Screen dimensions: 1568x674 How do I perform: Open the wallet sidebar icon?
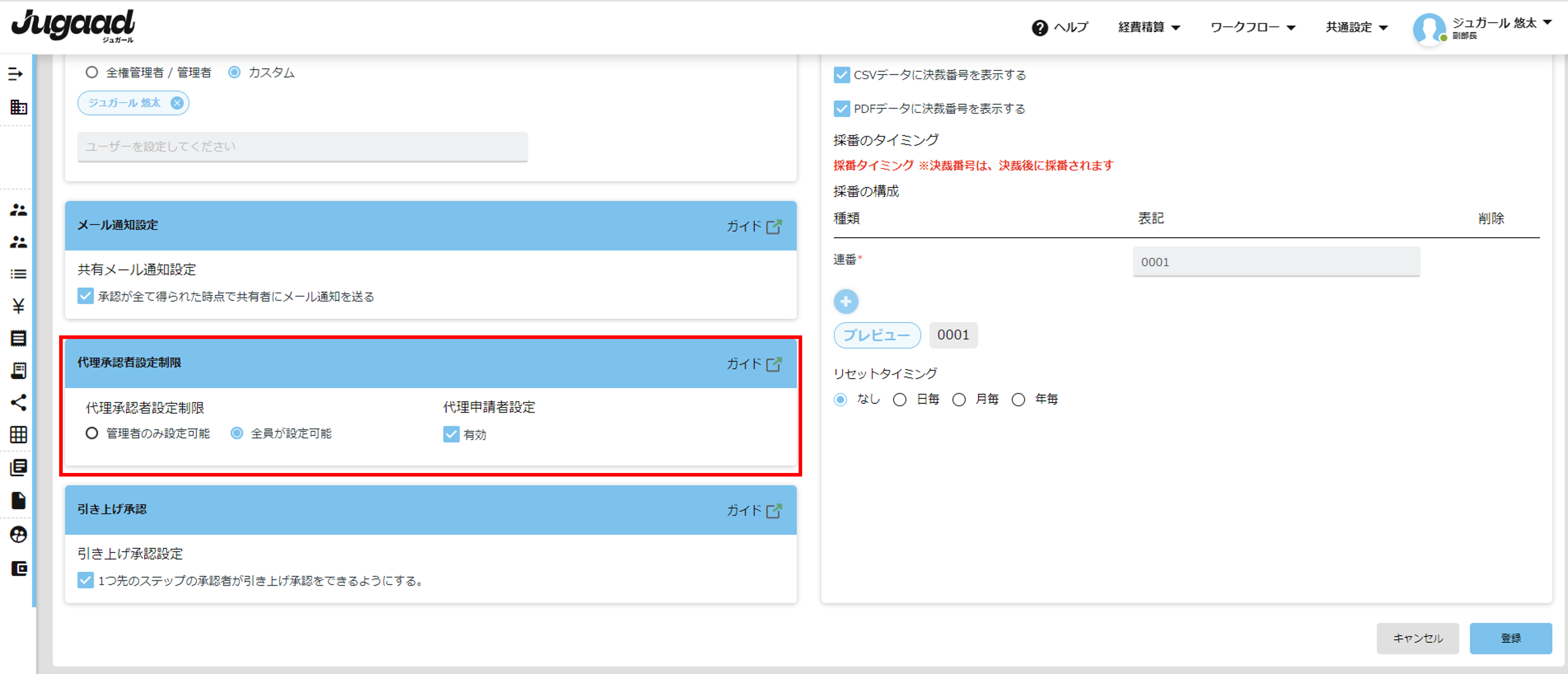click(19, 568)
